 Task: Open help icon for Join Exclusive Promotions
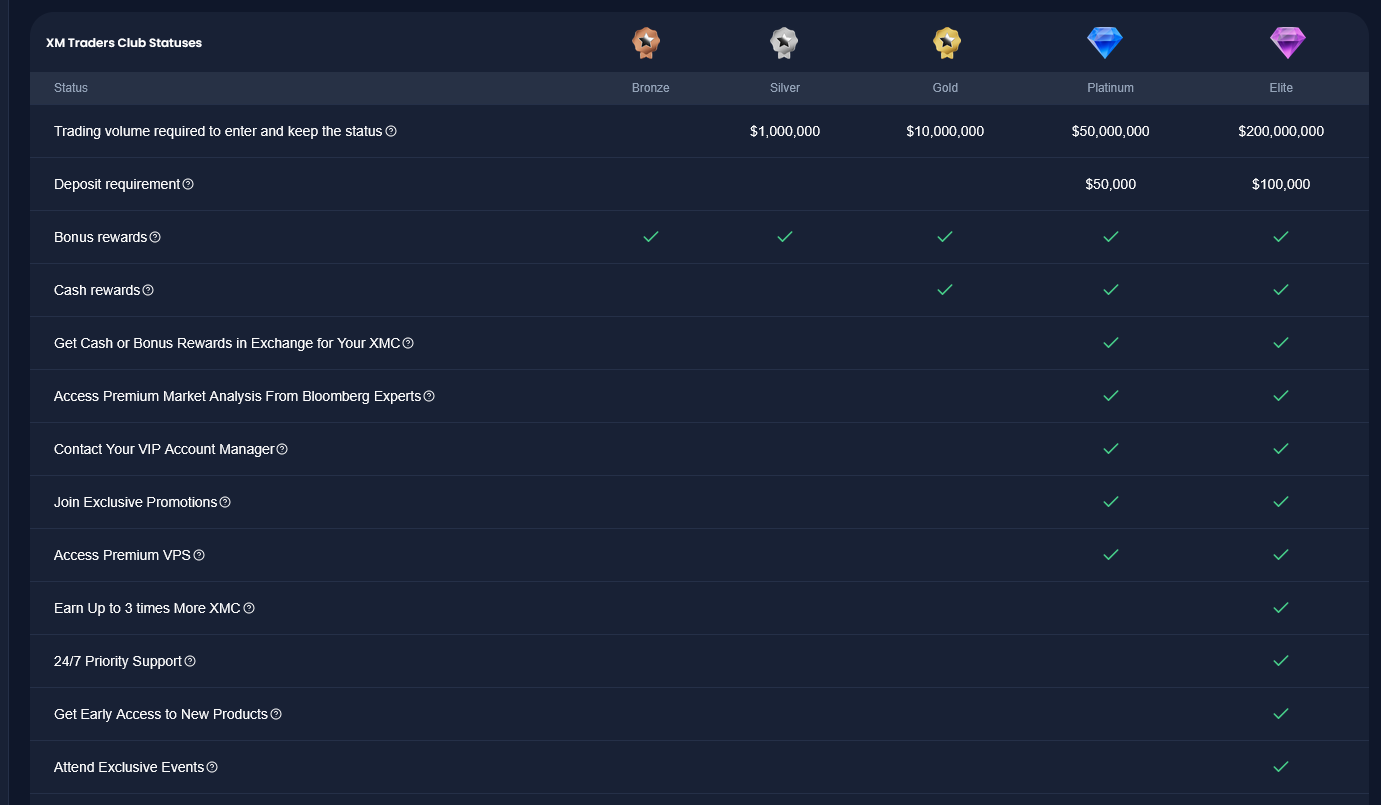click(225, 502)
